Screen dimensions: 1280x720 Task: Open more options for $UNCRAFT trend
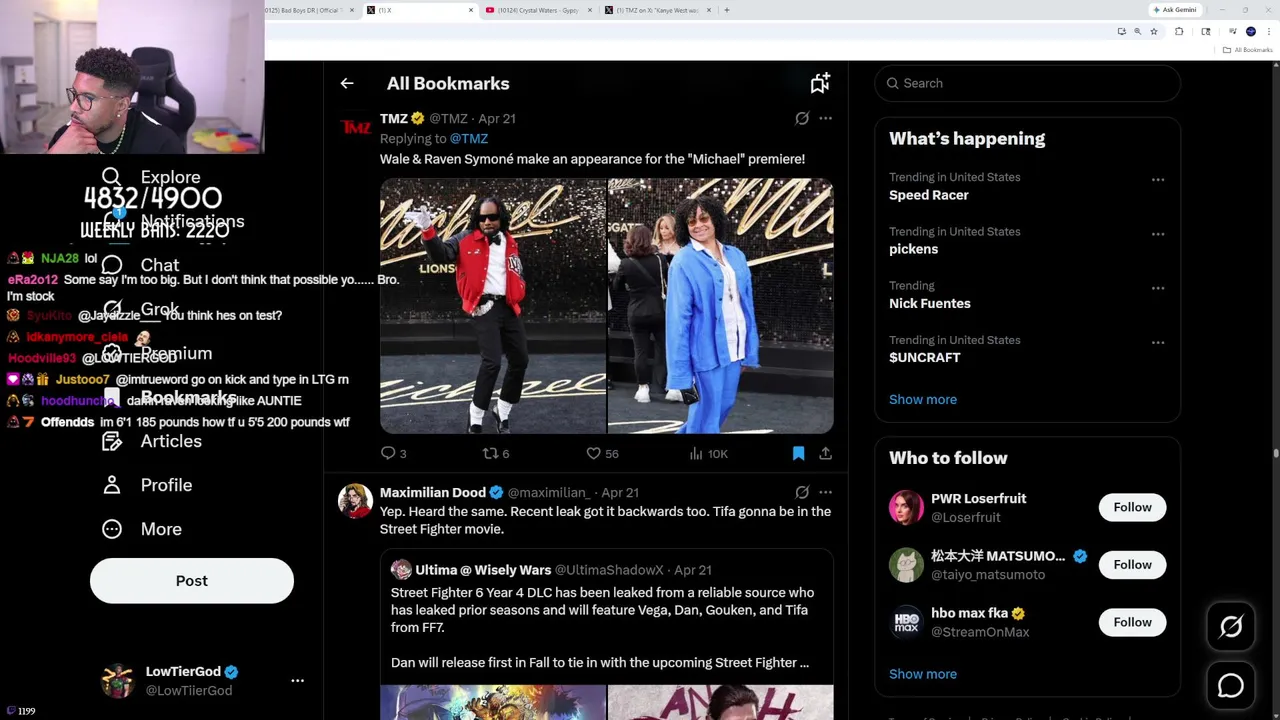pyautogui.click(x=1158, y=342)
